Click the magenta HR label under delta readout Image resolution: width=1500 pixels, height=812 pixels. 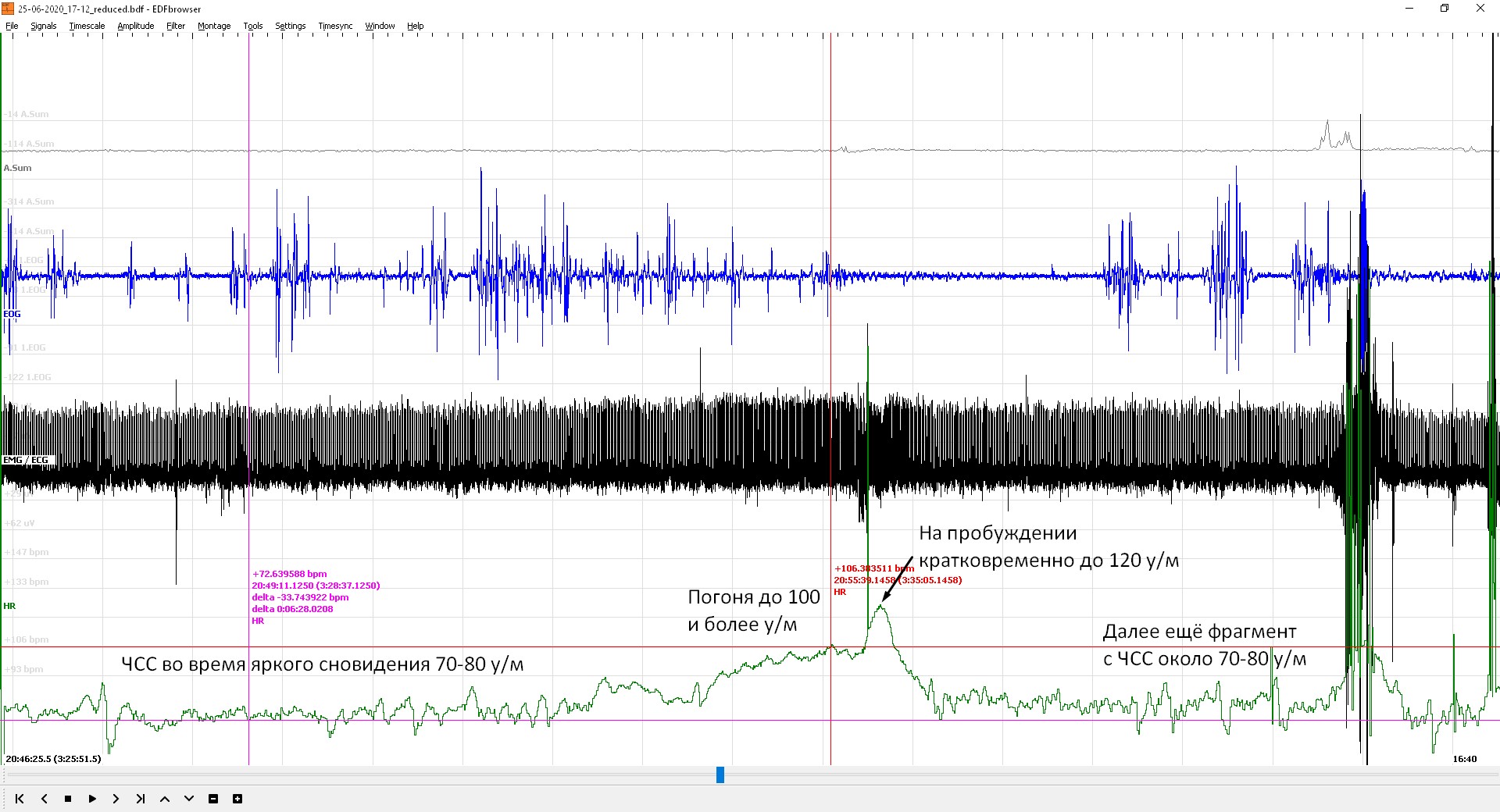(x=258, y=621)
